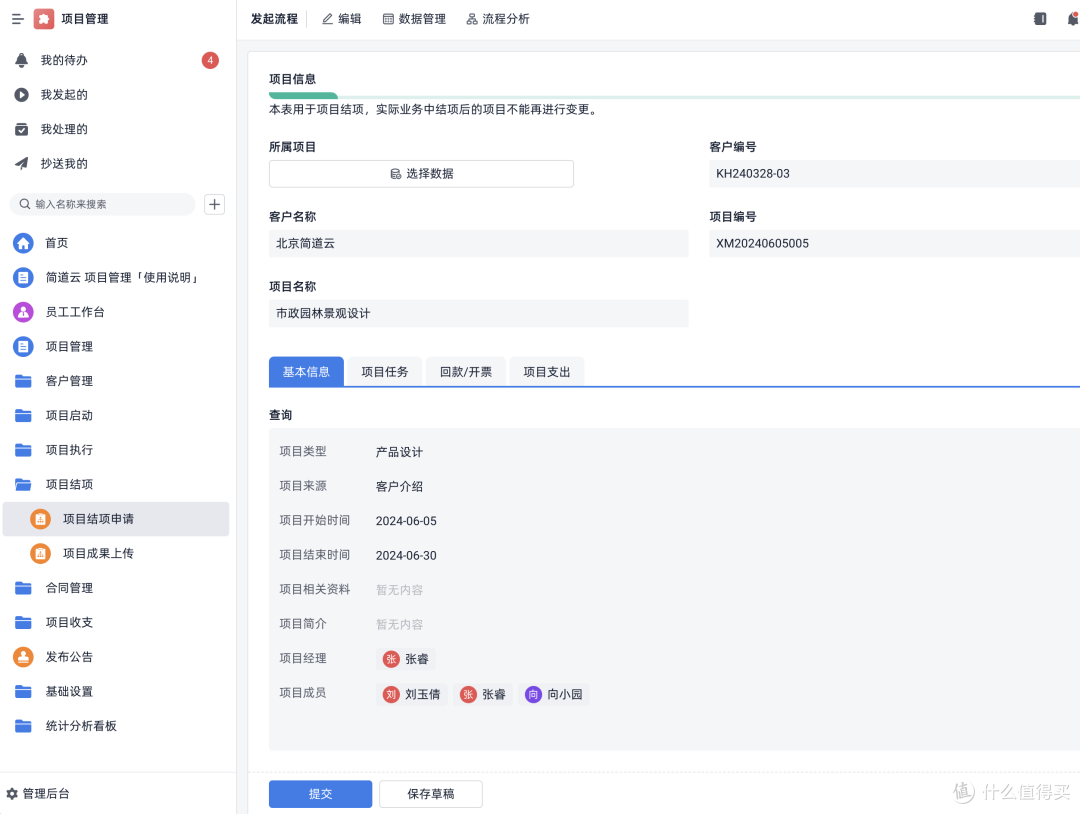Viewport: 1080px width, 814px height.
Task: Click the plus icon beside search box
Action: 214,204
